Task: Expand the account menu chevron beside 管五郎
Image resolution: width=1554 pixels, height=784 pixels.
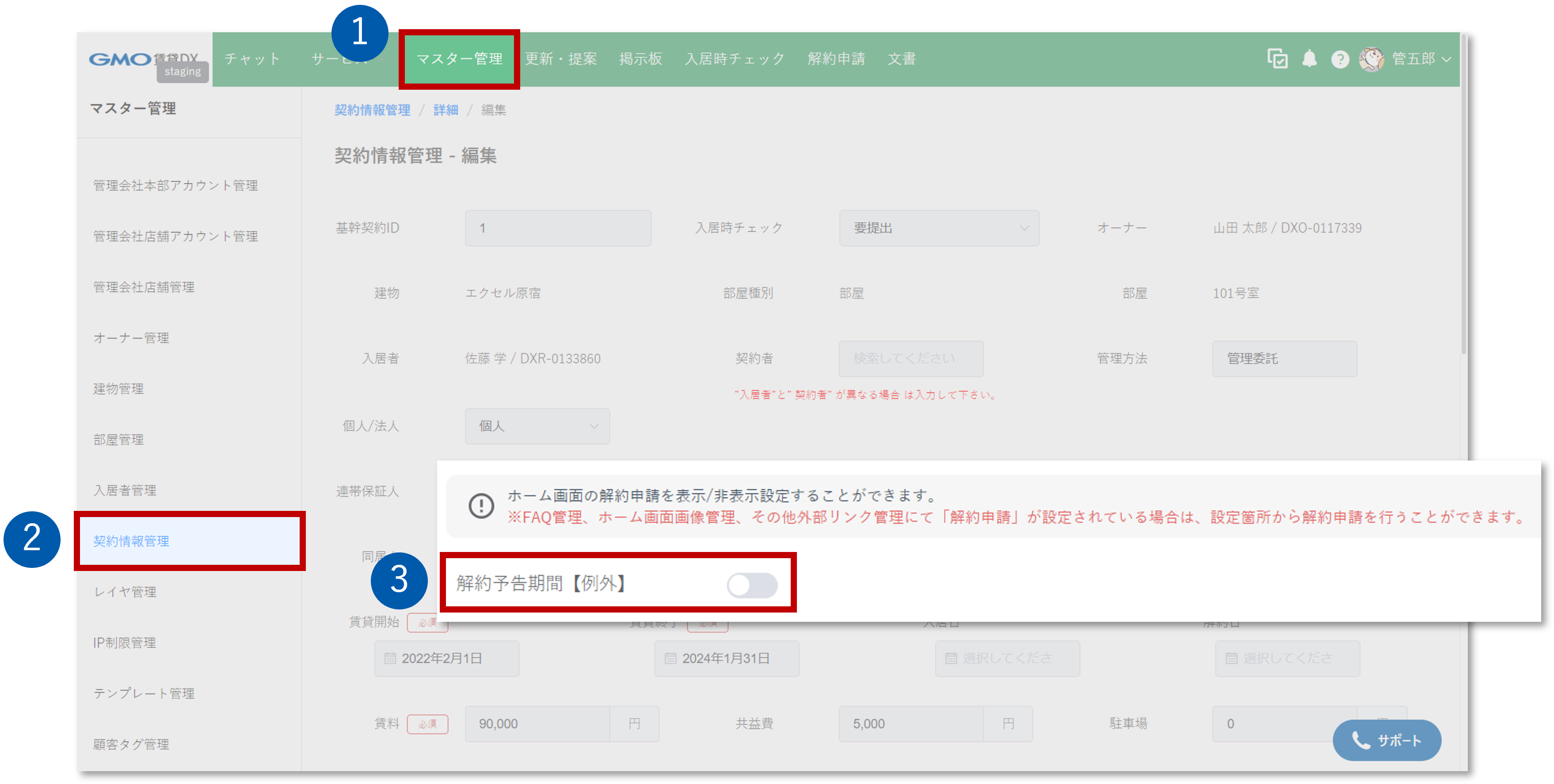Action: point(1447,60)
